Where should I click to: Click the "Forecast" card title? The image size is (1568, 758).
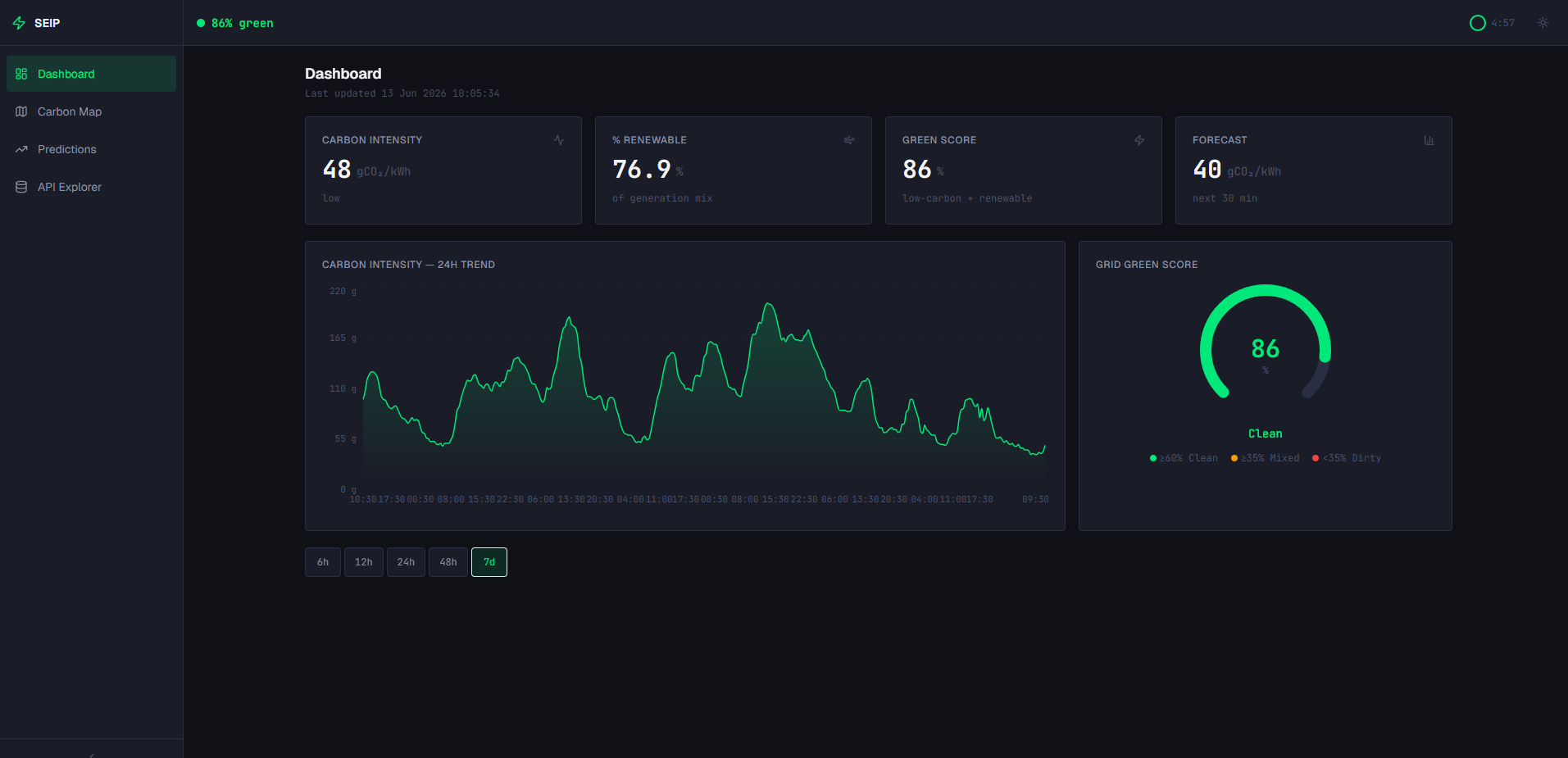point(1220,140)
